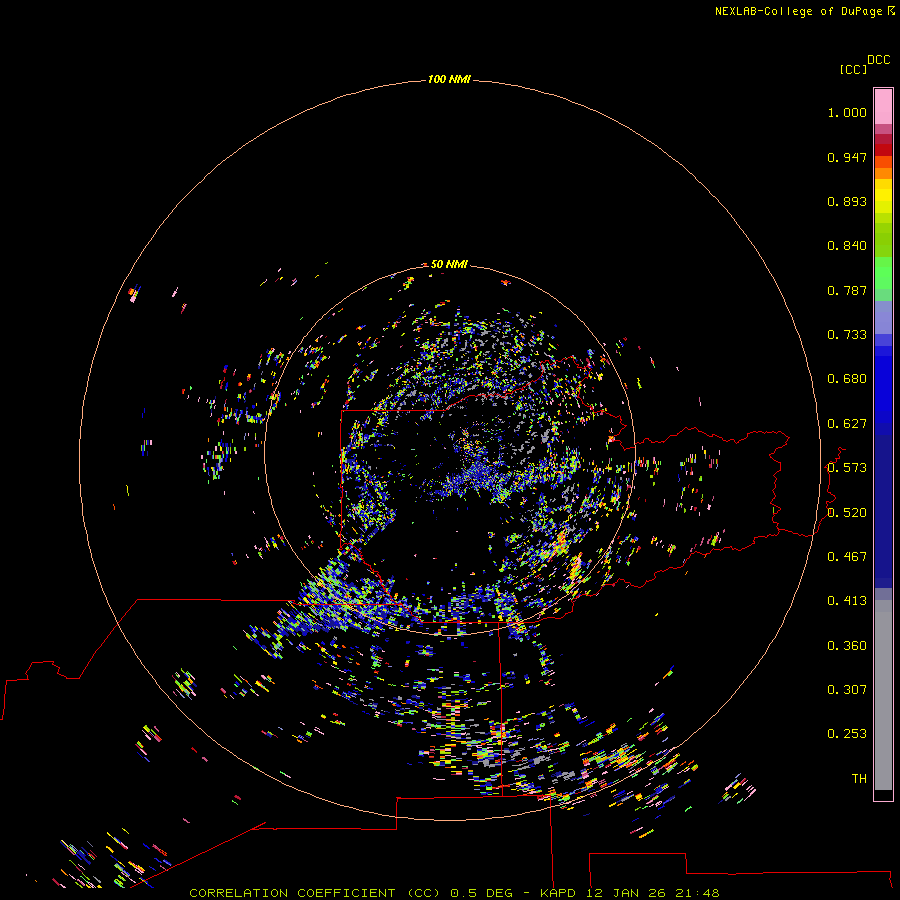Click the TH threshold legend label

(x=859, y=779)
